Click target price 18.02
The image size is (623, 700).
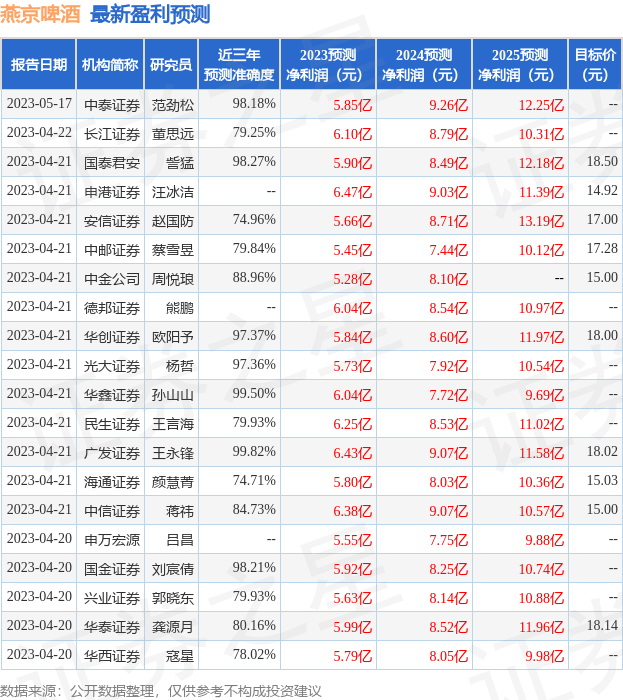602,451
